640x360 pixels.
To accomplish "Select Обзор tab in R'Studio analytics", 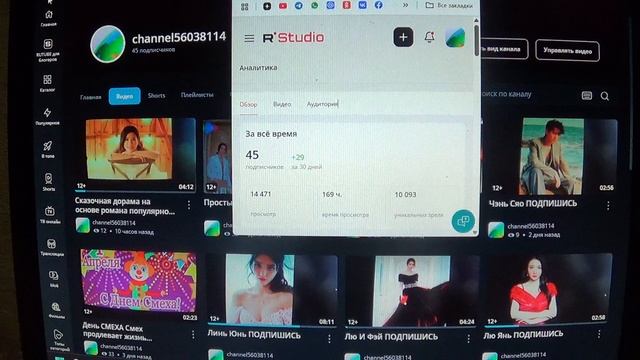I will pyautogui.click(x=248, y=104).
